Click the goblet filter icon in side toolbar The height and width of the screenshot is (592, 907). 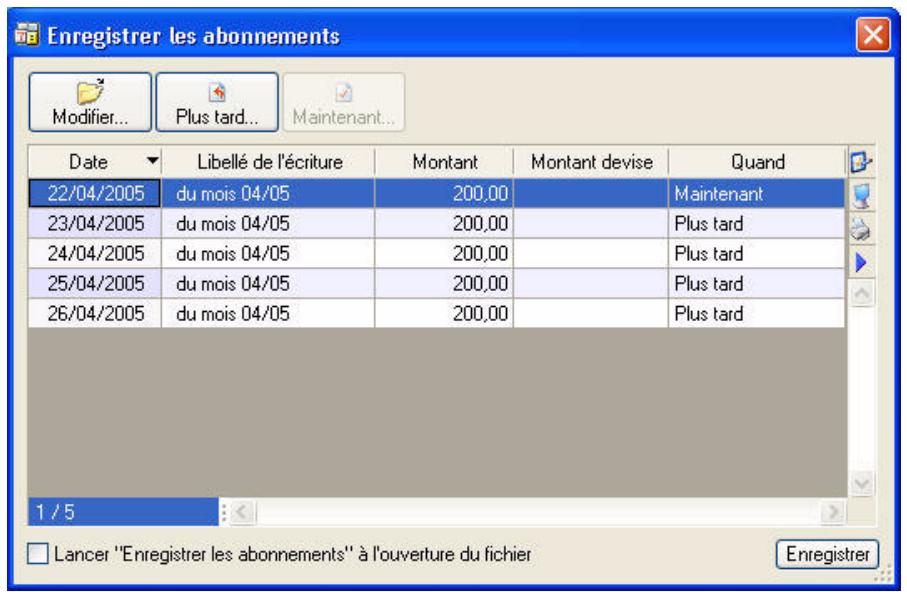pyautogui.click(x=861, y=196)
